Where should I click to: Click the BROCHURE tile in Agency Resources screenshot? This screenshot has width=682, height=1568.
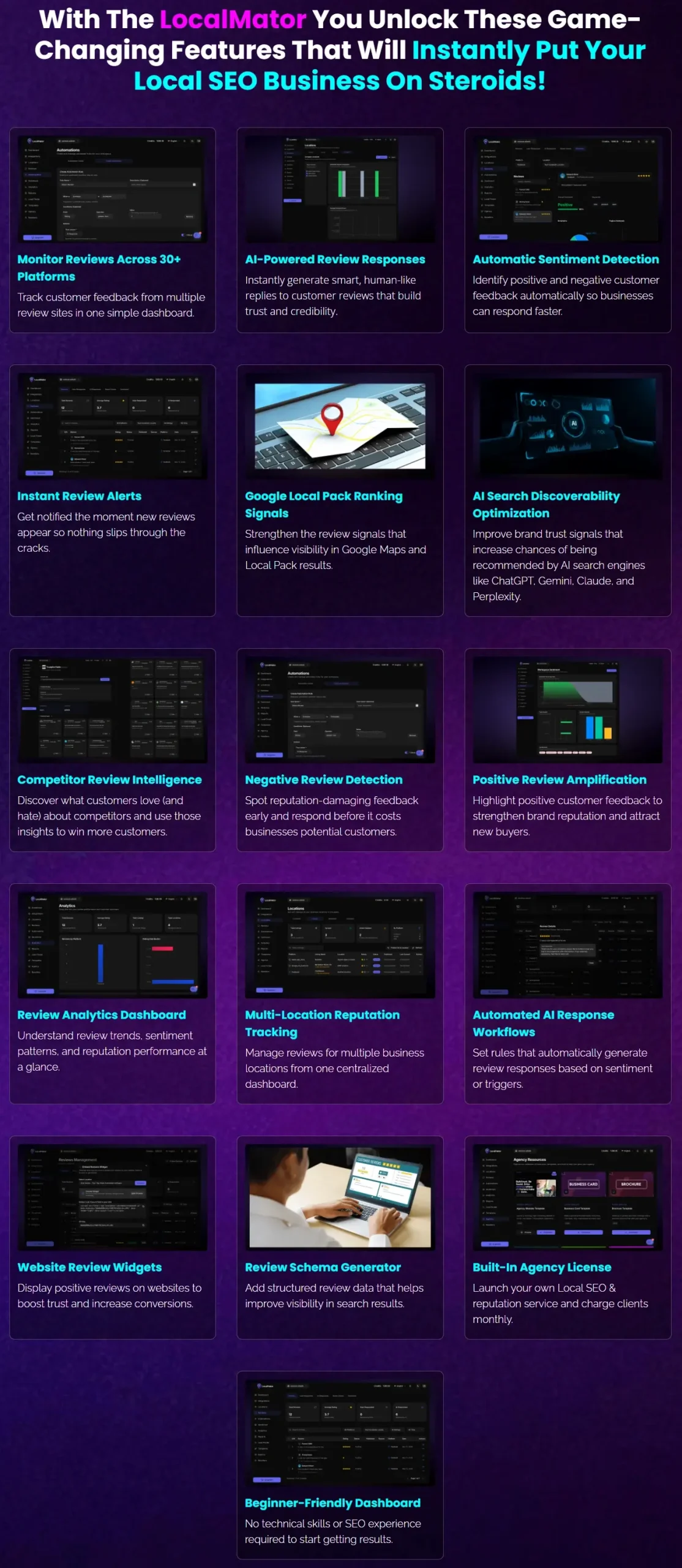pyautogui.click(x=631, y=1184)
